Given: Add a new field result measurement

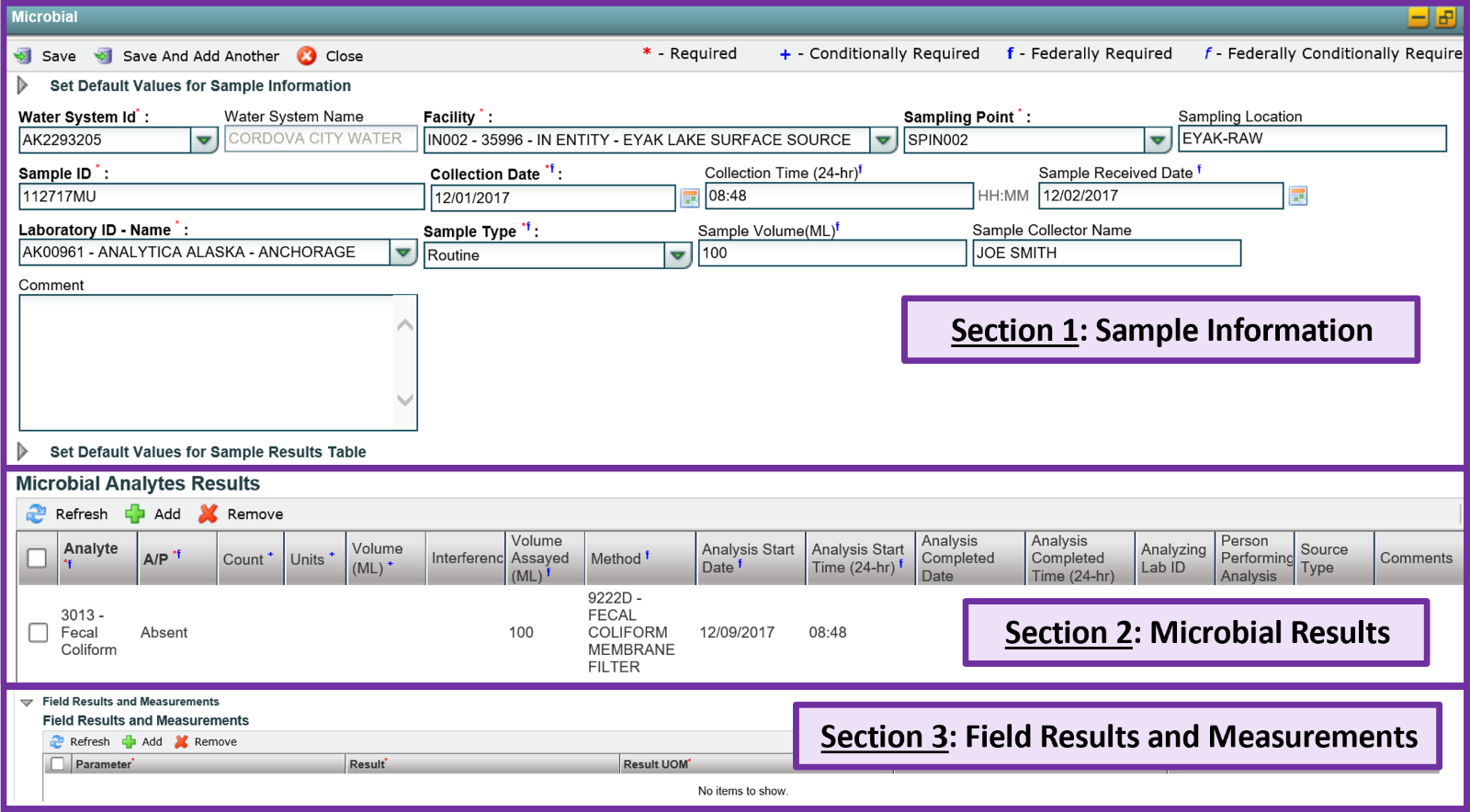Looking at the screenshot, I should click(130, 742).
